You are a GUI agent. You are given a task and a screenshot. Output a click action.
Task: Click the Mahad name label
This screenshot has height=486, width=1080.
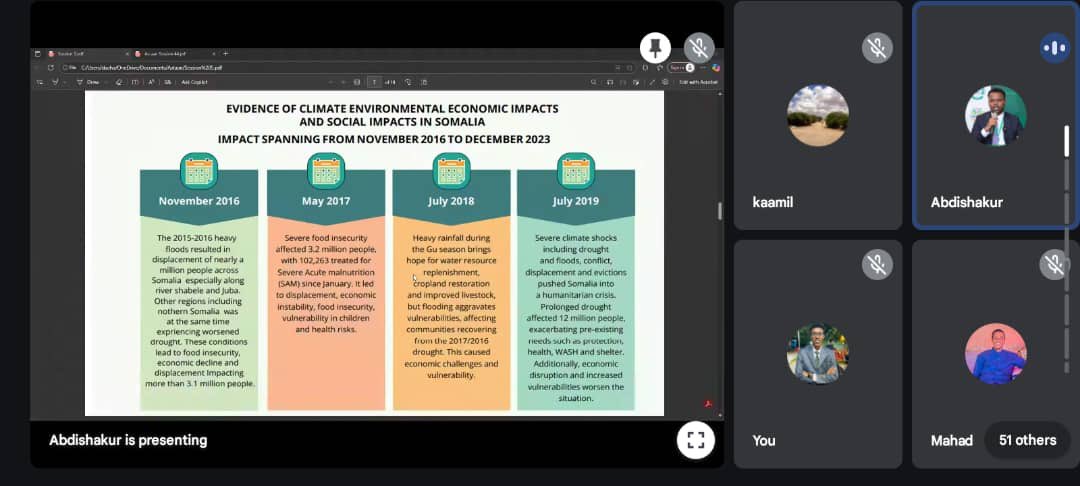tap(952, 441)
